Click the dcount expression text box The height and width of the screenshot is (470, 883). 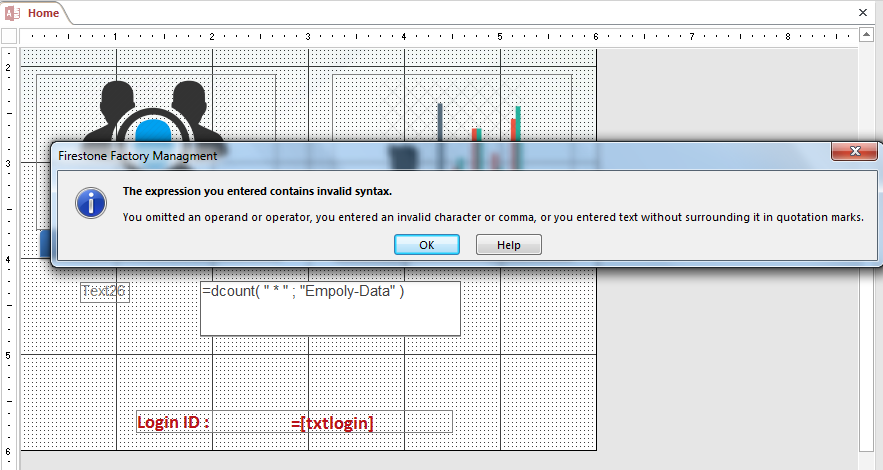coord(330,308)
